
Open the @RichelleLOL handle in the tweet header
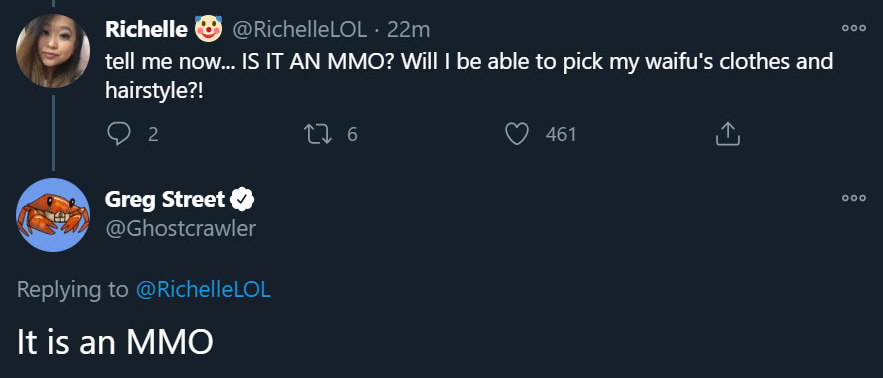coord(300,29)
